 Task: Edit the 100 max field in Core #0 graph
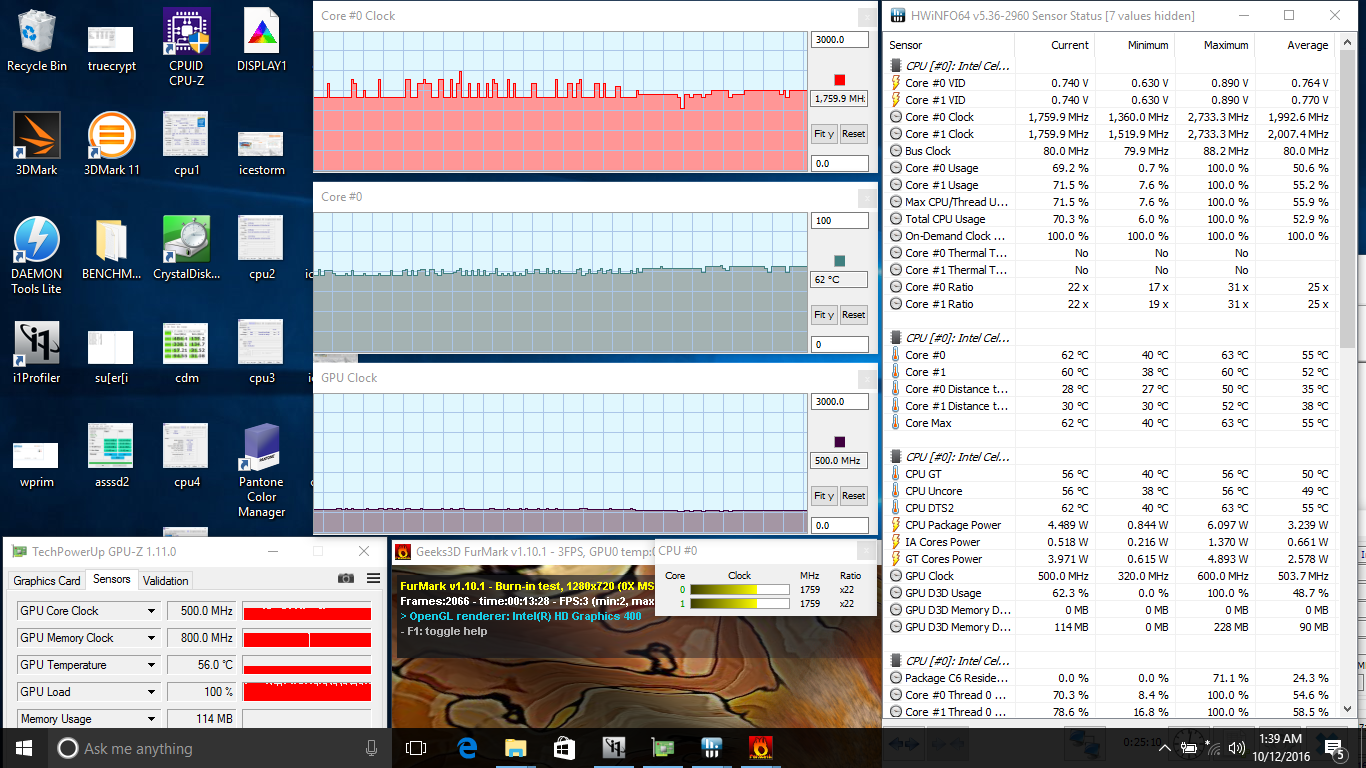(x=839, y=221)
